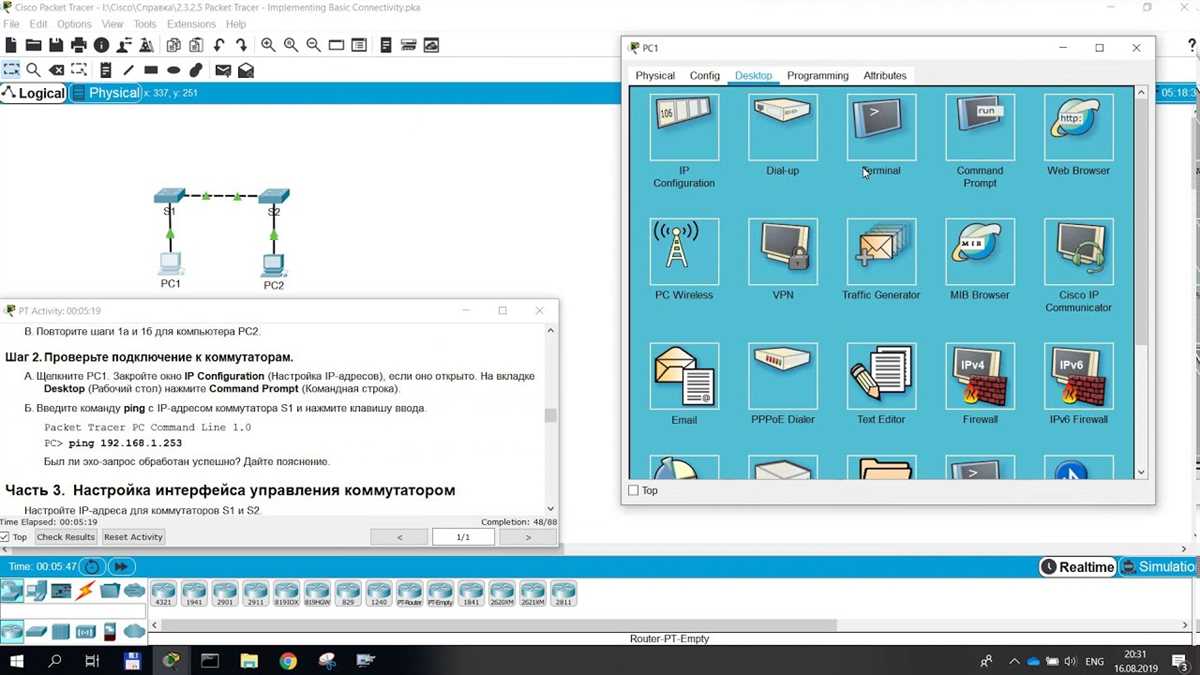Open the Programming tab
The height and width of the screenshot is (675, 1200).
tap(817, 75)
